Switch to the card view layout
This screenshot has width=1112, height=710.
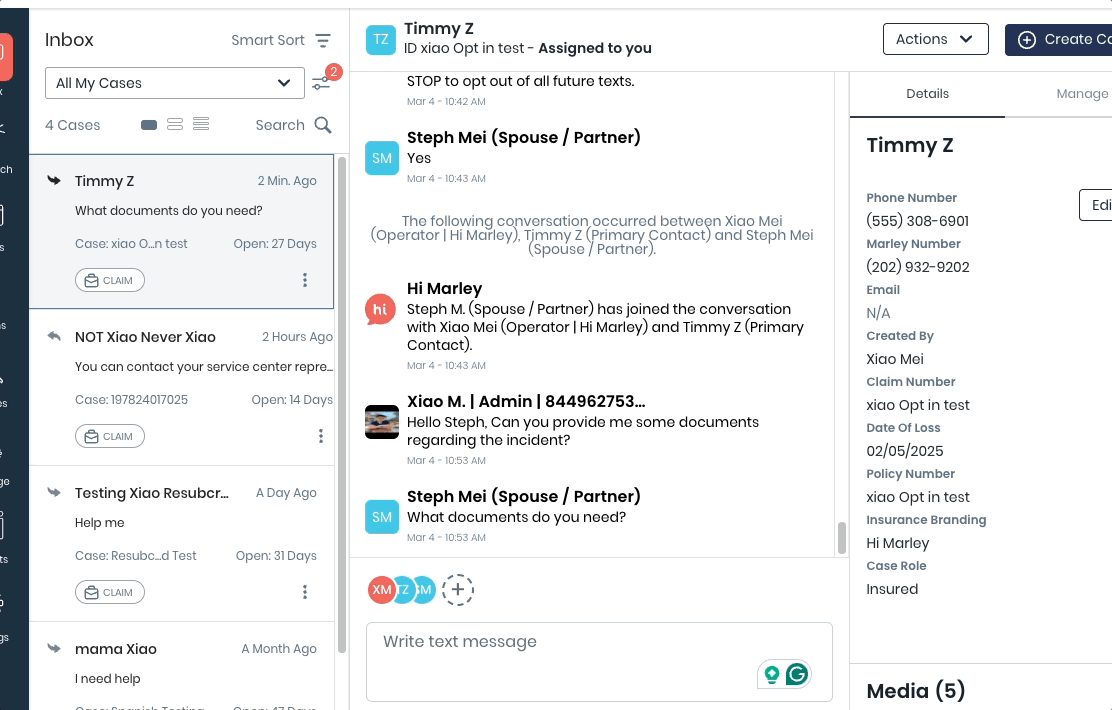(x=149, y=125)
